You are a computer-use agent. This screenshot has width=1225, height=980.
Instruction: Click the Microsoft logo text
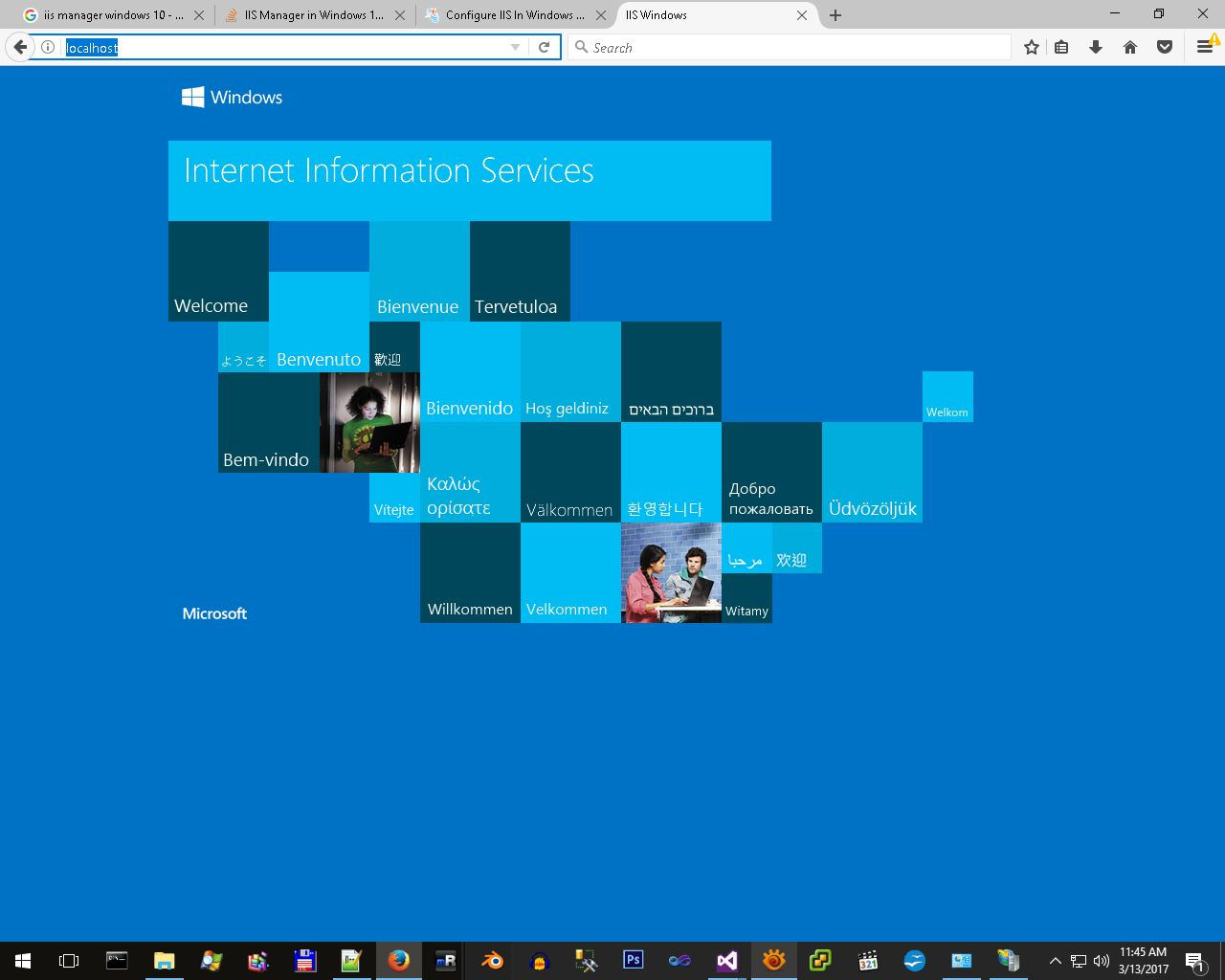[x=214, y=613]
